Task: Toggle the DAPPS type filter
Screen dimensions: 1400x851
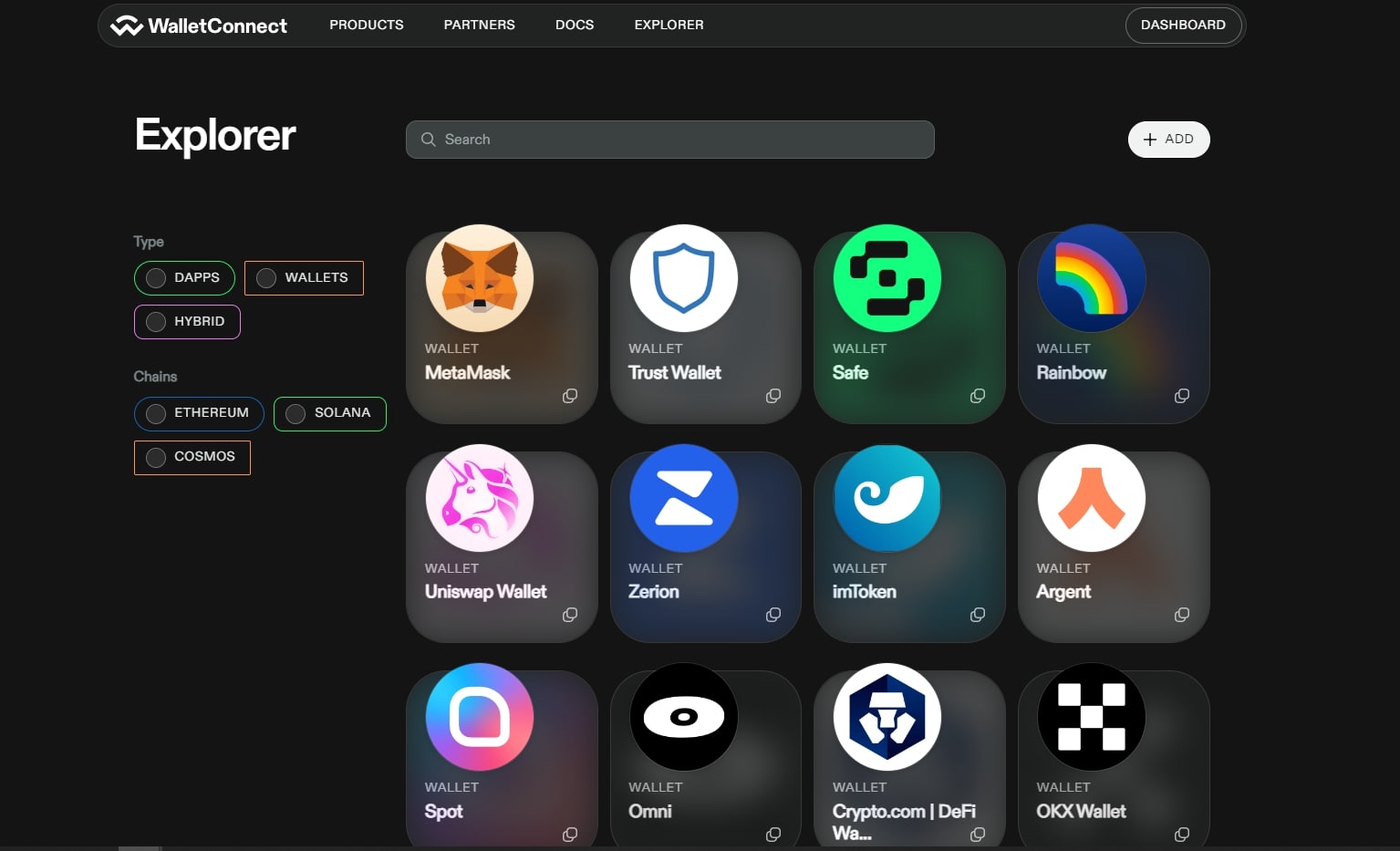Action: [x=184, y=278]
